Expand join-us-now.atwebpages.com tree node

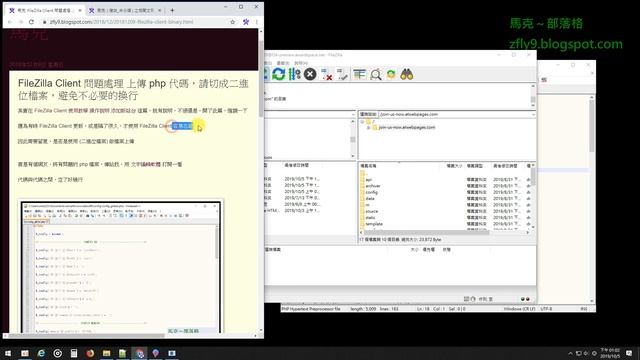(369, 127)
